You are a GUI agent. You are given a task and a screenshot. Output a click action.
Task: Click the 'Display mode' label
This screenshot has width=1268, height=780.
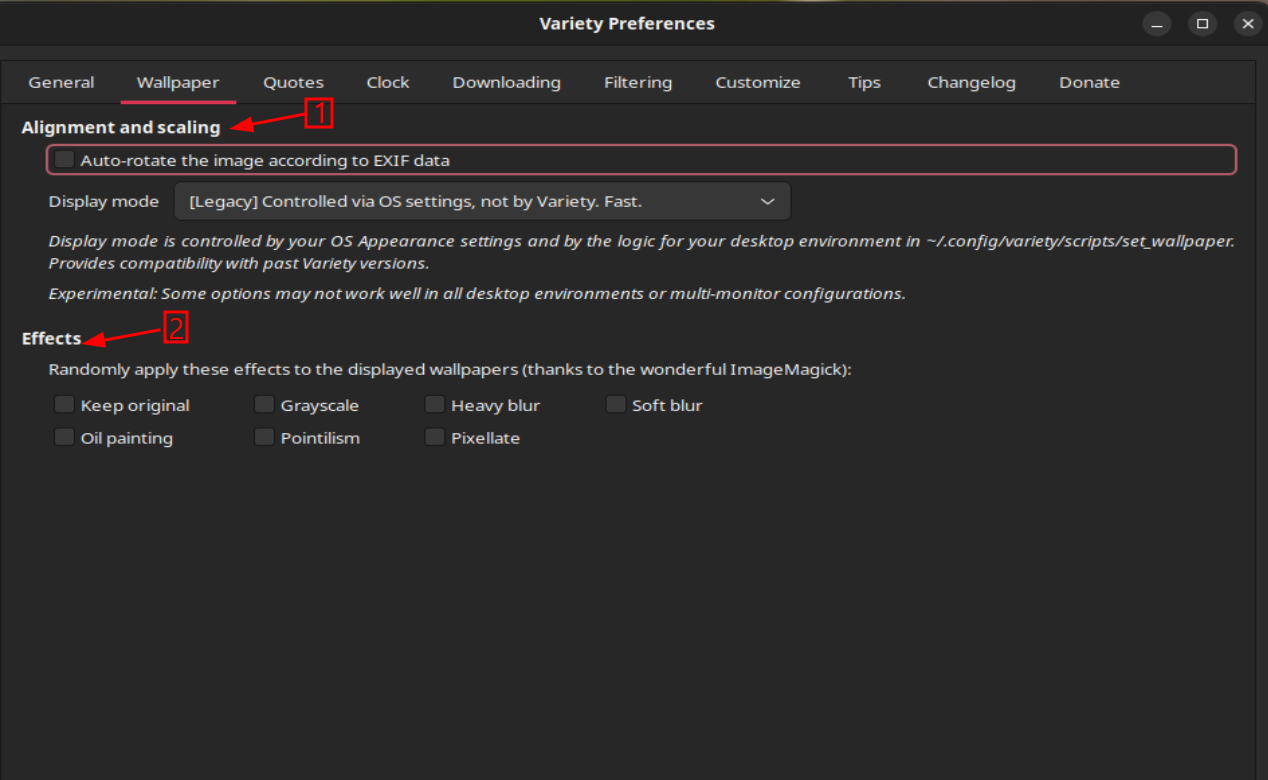[x=104, y=201]
